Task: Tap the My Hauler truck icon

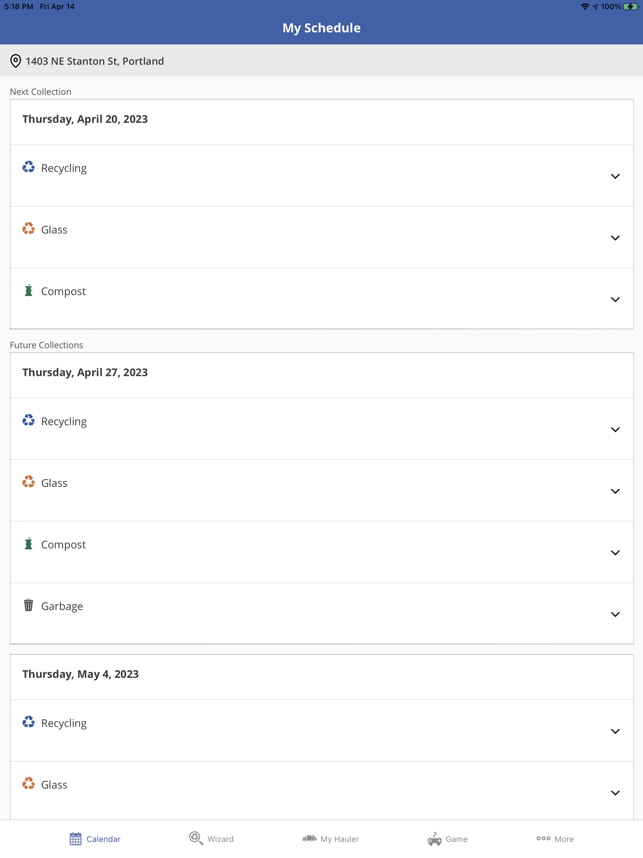Action: coord(310,838)
